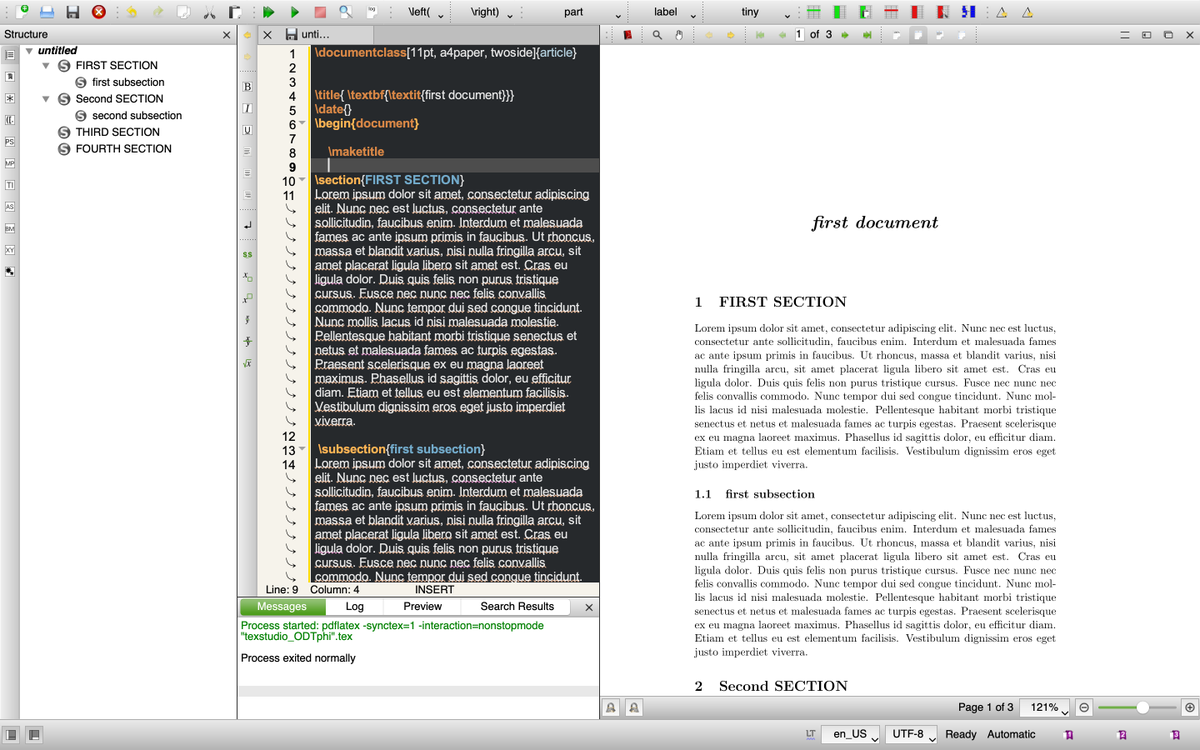Stop compilation with the red square
The height and width of the screenshot is (750, 1200).
[x=320, y=12]
